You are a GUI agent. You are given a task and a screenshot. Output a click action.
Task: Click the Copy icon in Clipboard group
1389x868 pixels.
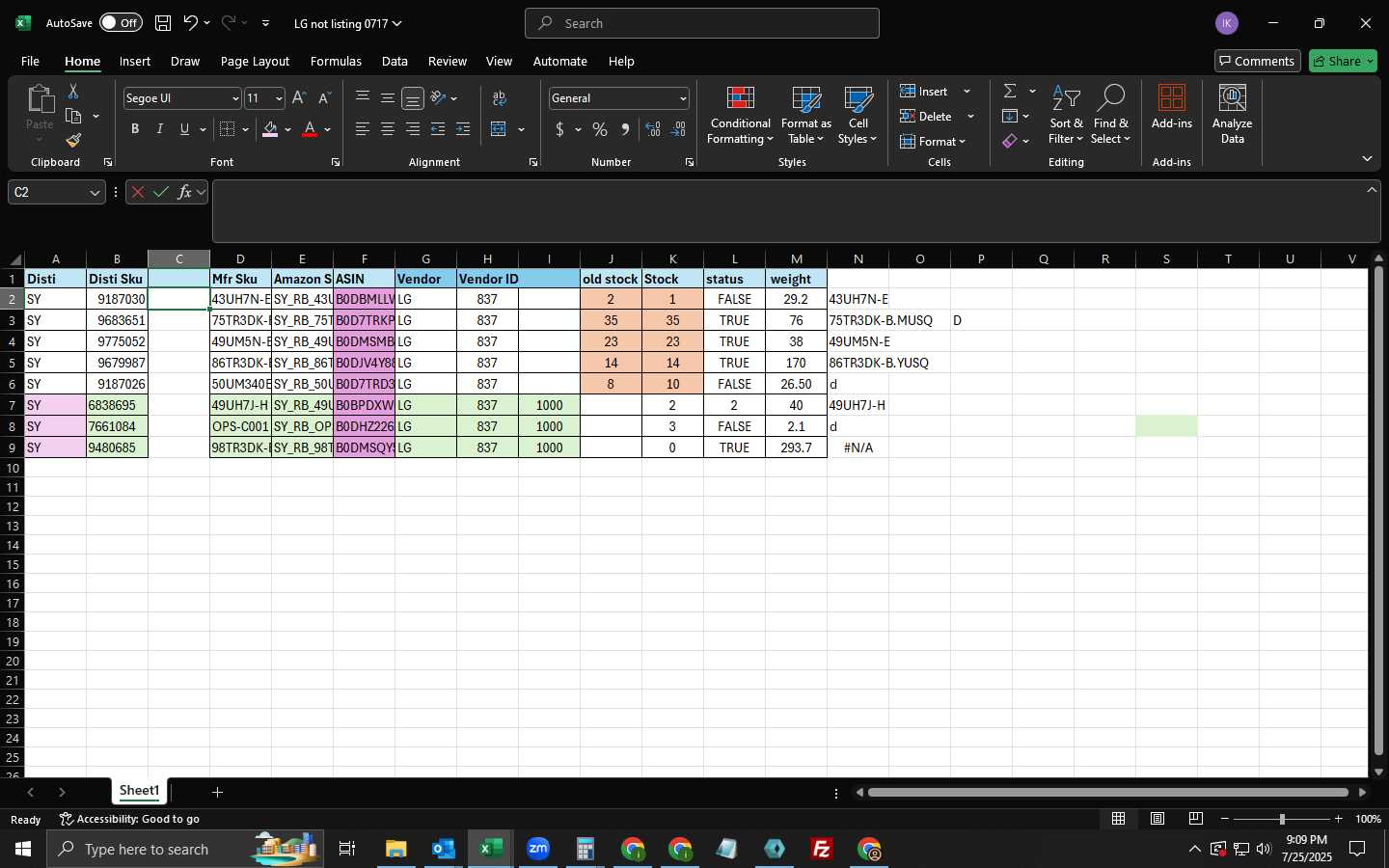73,116
